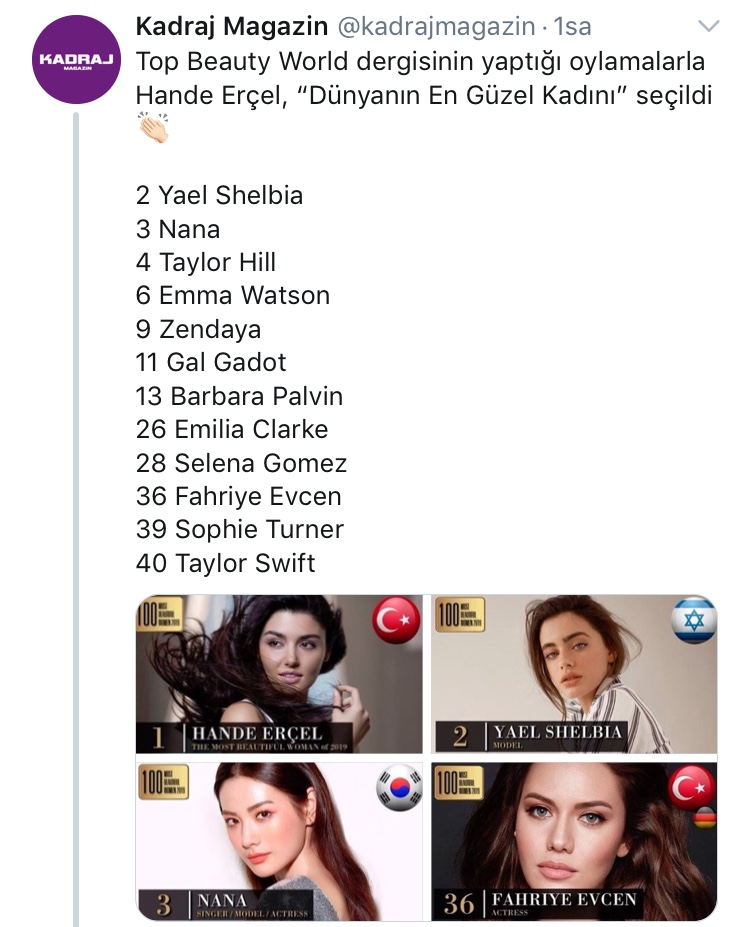Click the 100 badge on Nana image
The image size is (750, 927).
coord(163,782)
